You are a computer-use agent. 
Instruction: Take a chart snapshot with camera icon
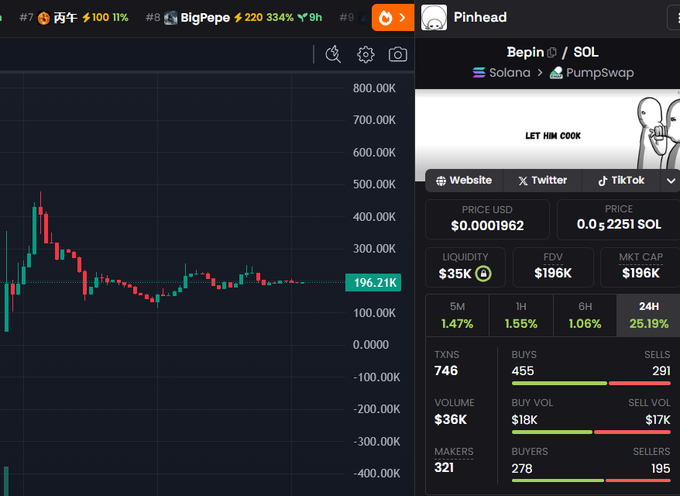point(398,55)
